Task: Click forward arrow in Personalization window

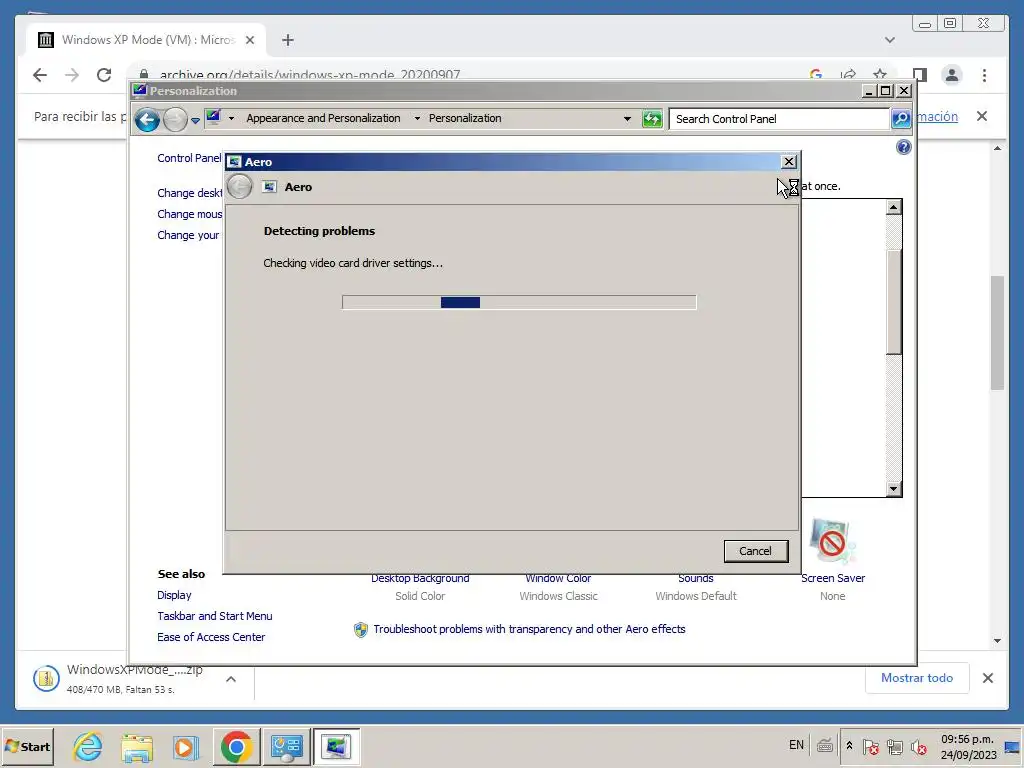Action: point(175,120)
